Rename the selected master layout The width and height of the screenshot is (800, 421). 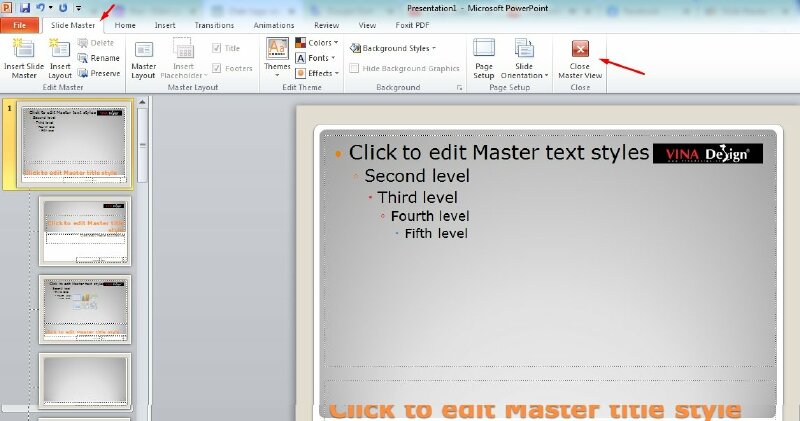[x=98, y=58]
